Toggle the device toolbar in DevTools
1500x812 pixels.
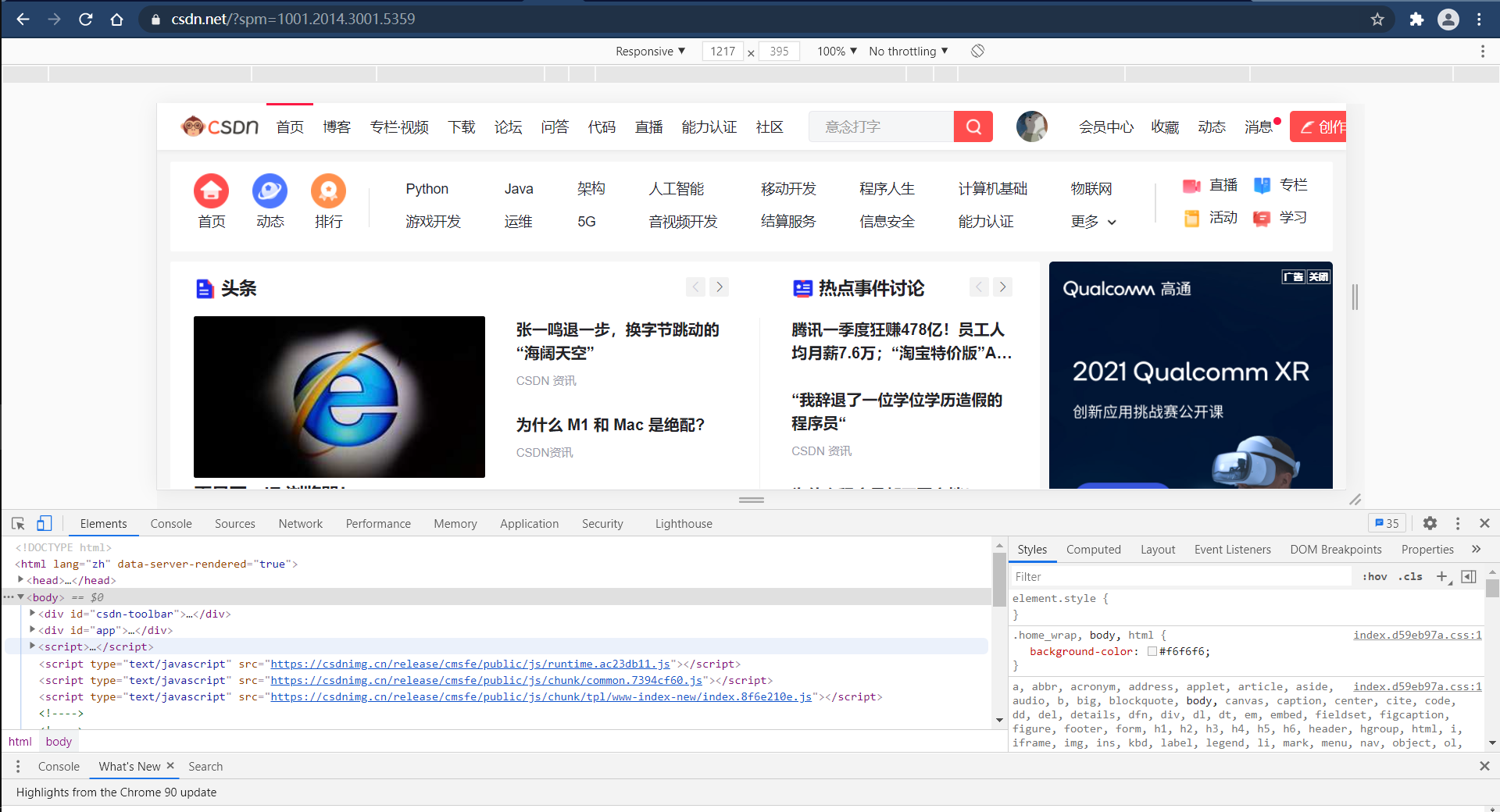(x=45, y=523)
